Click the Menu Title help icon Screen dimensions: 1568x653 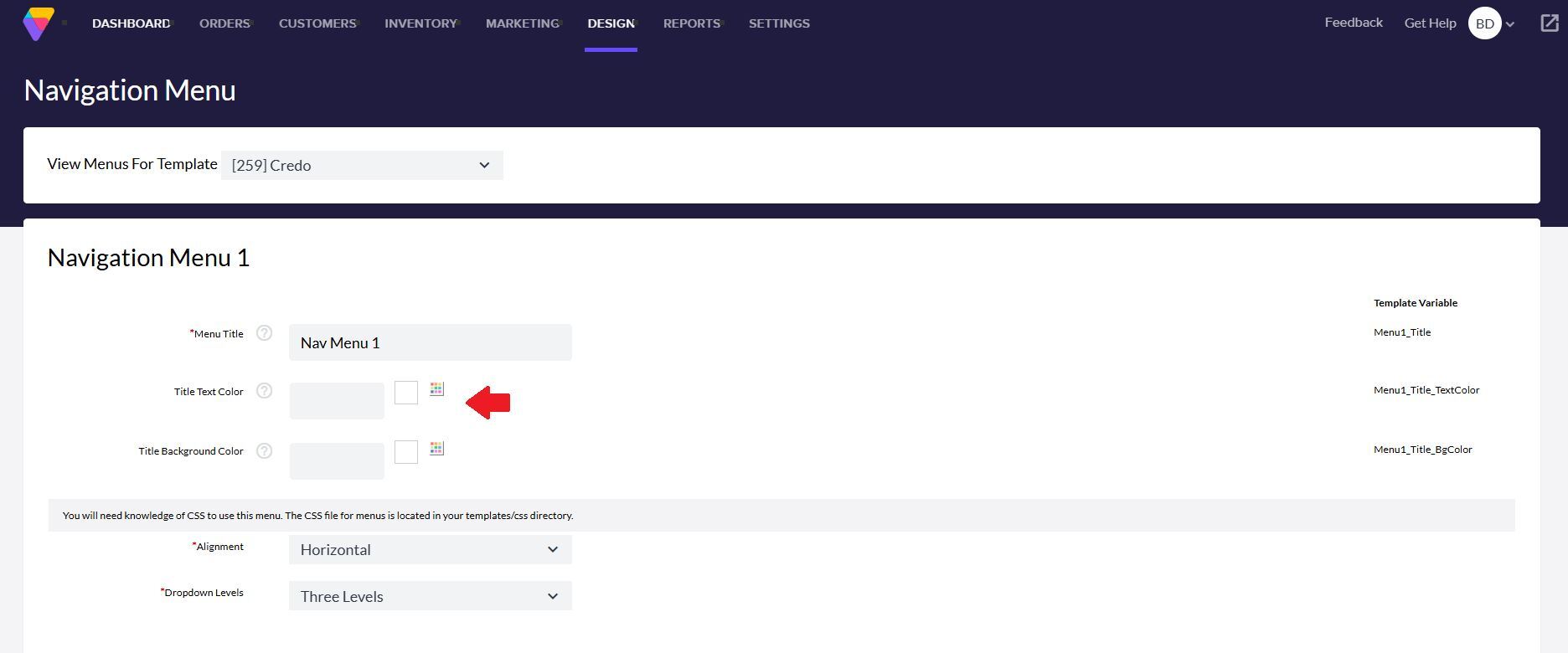264,333
